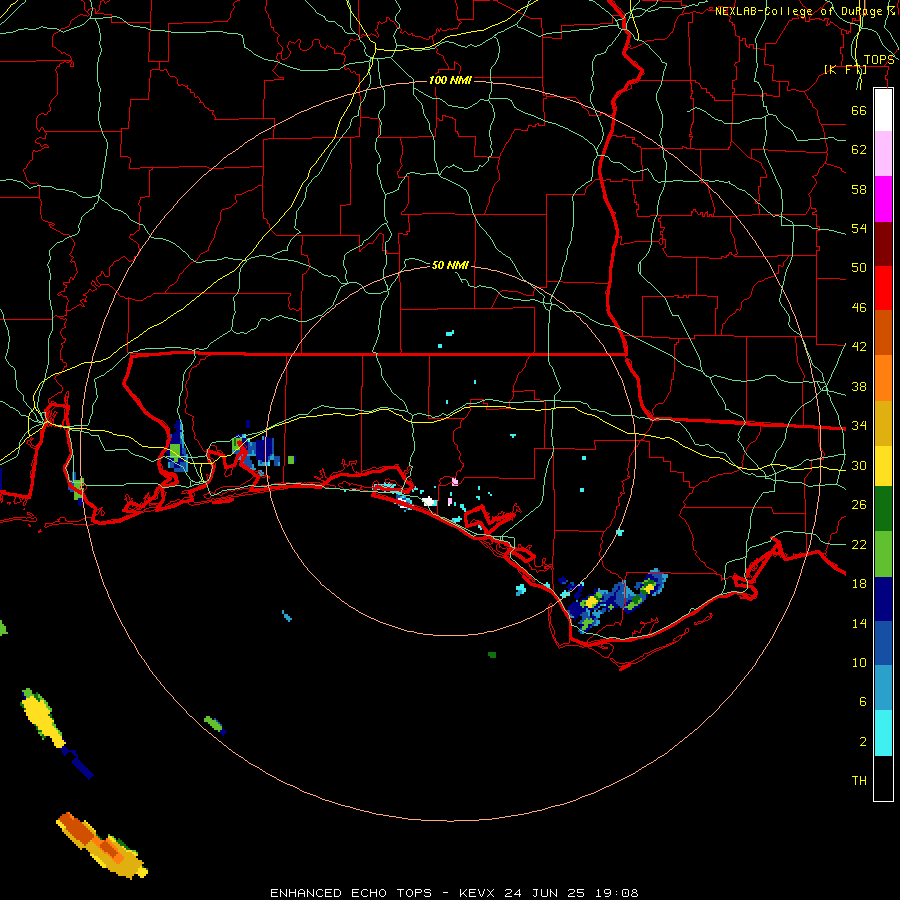This screenshot has height=900, width=900.
Task: Click the 'K FT' units label
Action: pos(845,70)
